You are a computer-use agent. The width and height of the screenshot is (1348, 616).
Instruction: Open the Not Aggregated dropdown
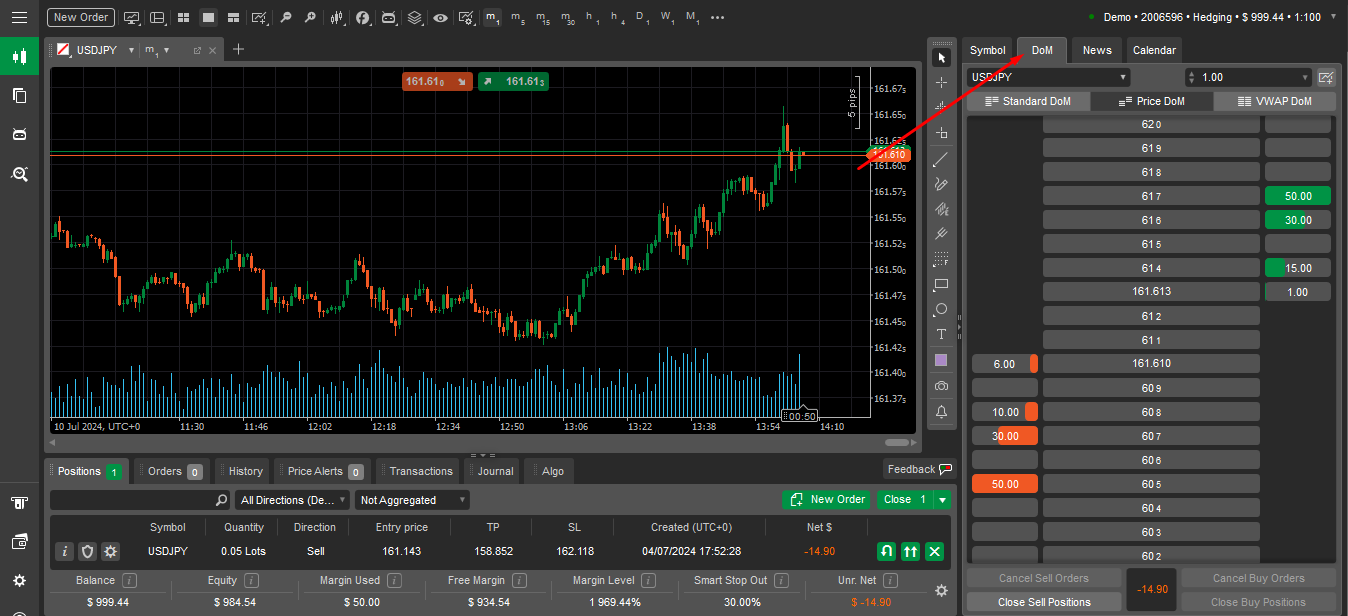click(x=411, y=499)
